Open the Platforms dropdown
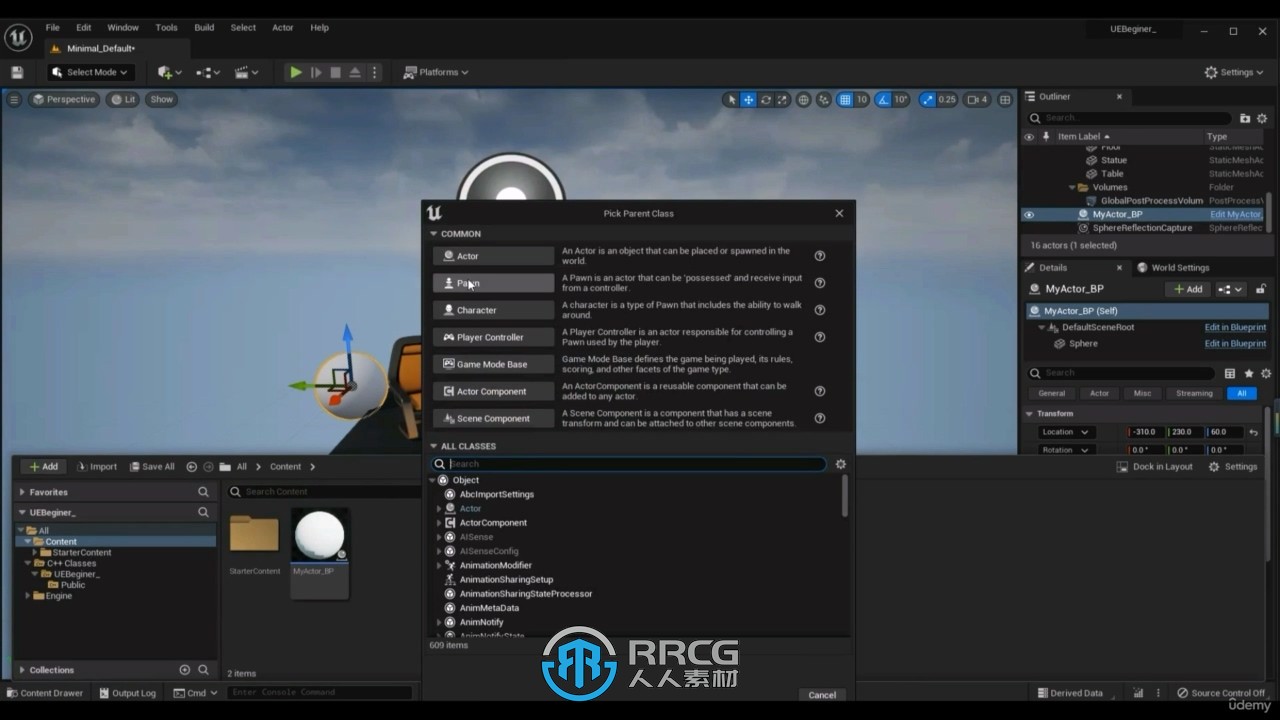This screenshot has width=1280, height=720. pyautogui.click(x=436, y=72)
